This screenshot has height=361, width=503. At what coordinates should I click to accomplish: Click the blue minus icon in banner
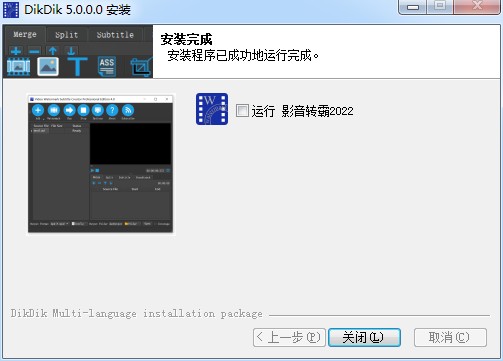[34, 51]
